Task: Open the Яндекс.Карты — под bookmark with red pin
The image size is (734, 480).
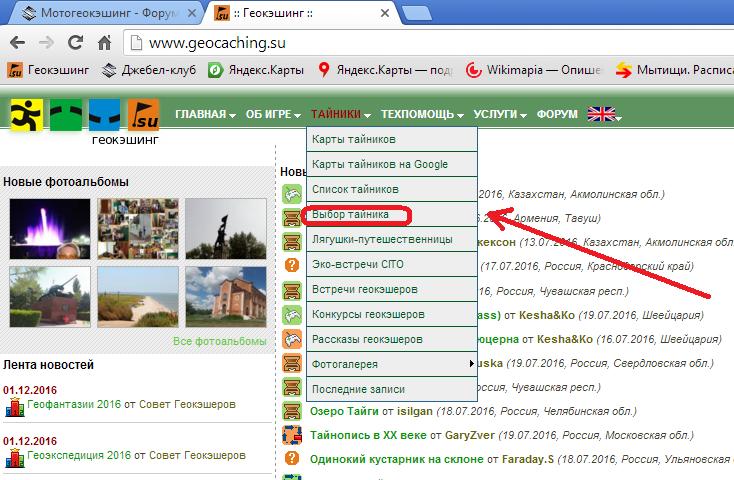Action: (385, 70)
